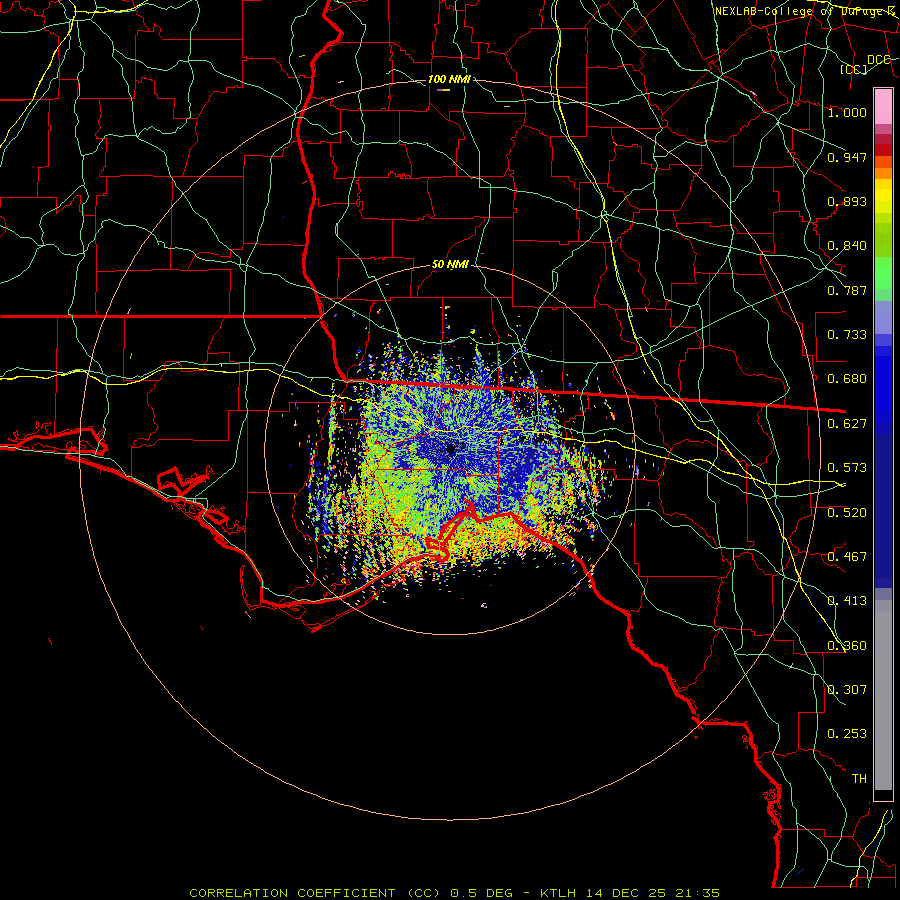Click the 50 NMI range ring label
The image size is (900, 900).
click(450, 265)
